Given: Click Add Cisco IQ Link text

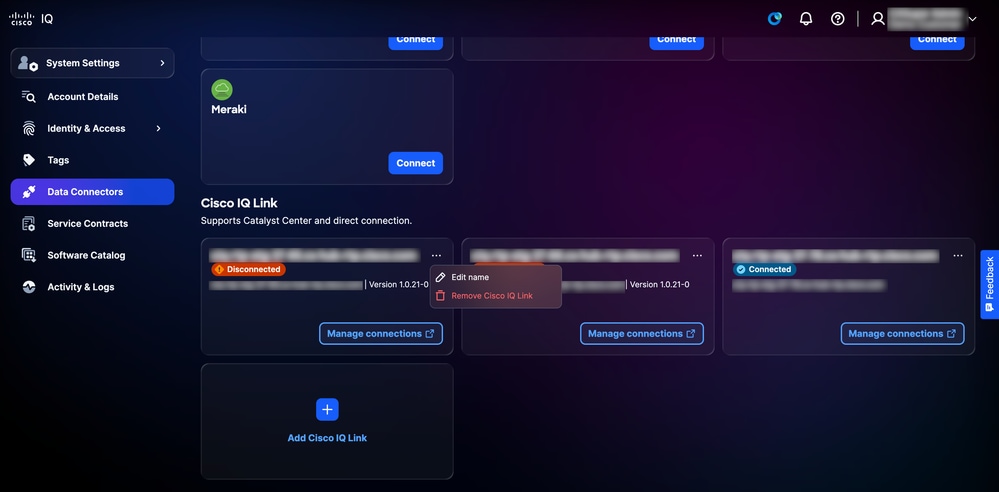Looking at the screenshot, I should coord(327,438).
